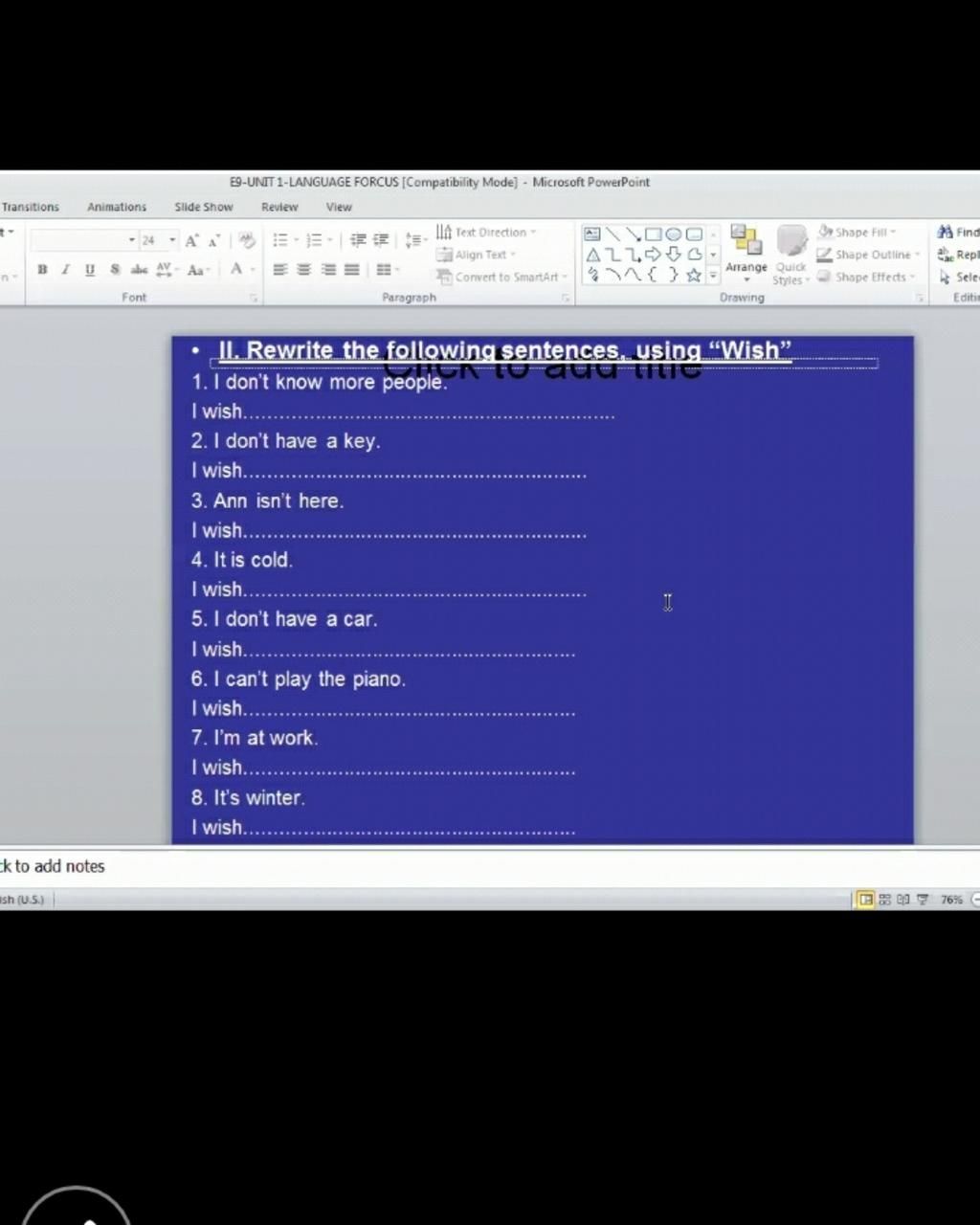Click the zoom level 76% indicator
Image resolution: width=980 pixels, height=1225 pixels.
[951, 900]
